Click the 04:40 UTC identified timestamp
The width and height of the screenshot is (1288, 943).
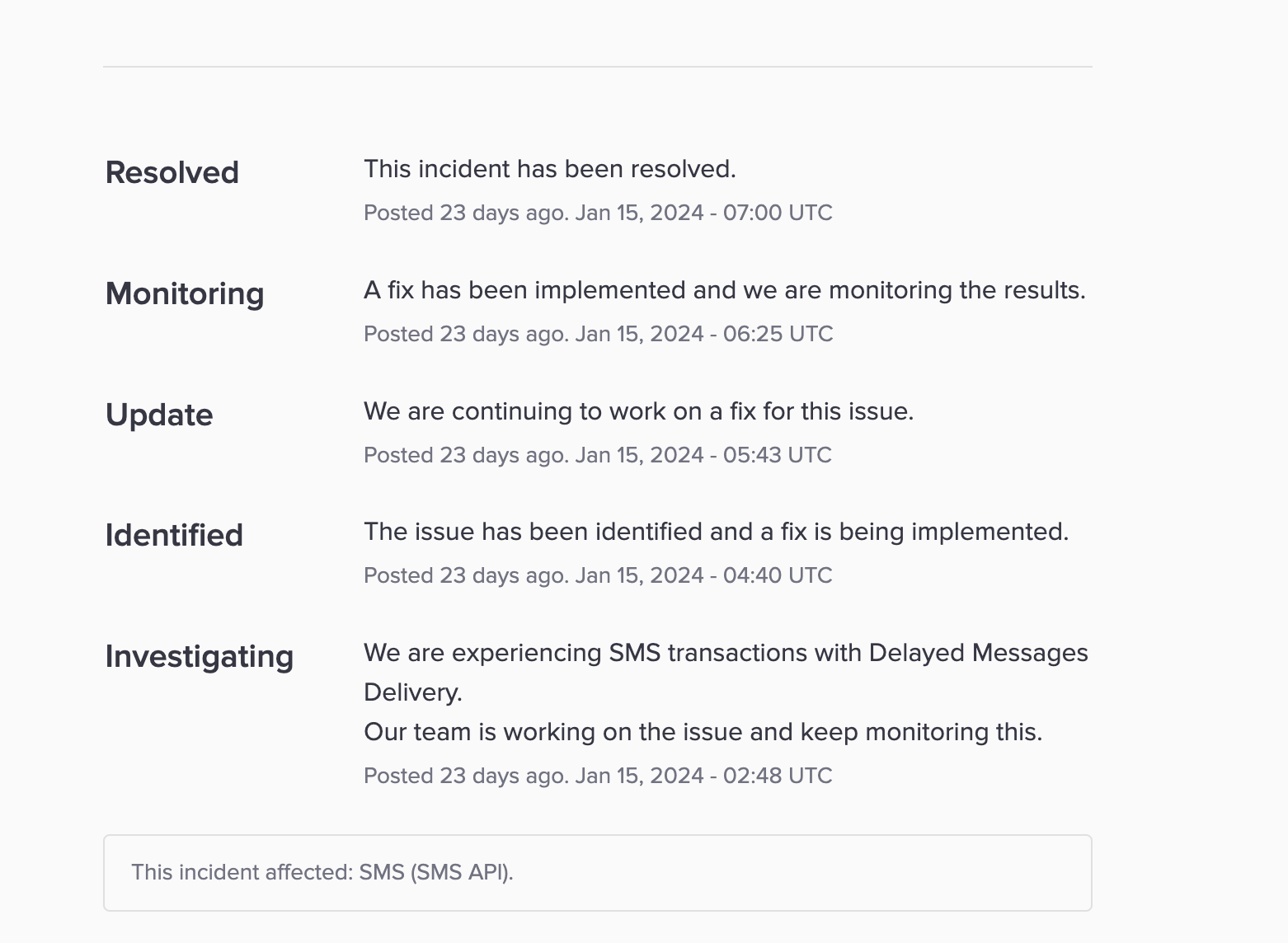[598, 575]
